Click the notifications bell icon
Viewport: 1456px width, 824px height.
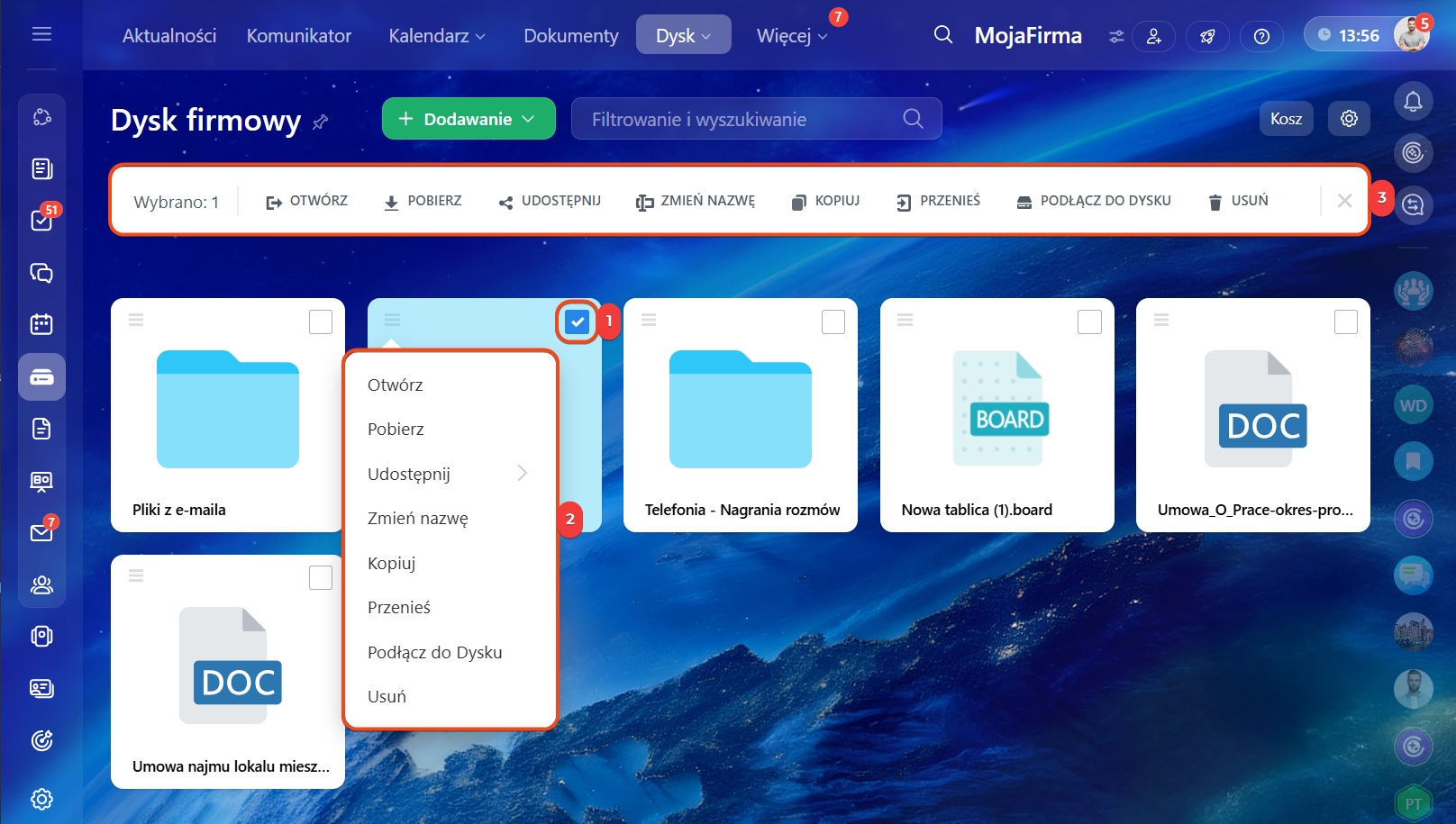[x=1413, y=102]
